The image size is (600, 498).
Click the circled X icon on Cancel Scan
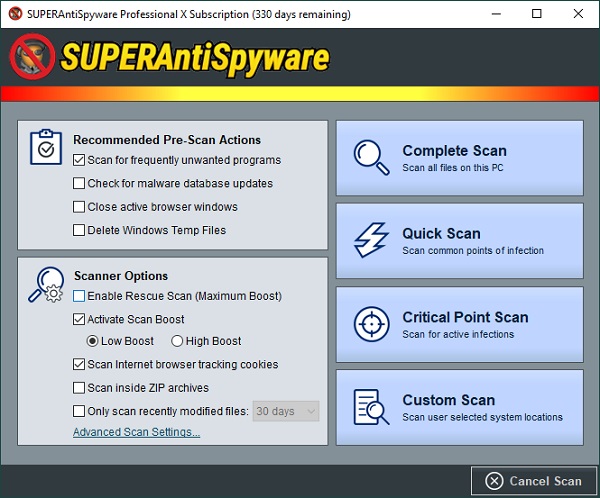[x=494, y=481]
